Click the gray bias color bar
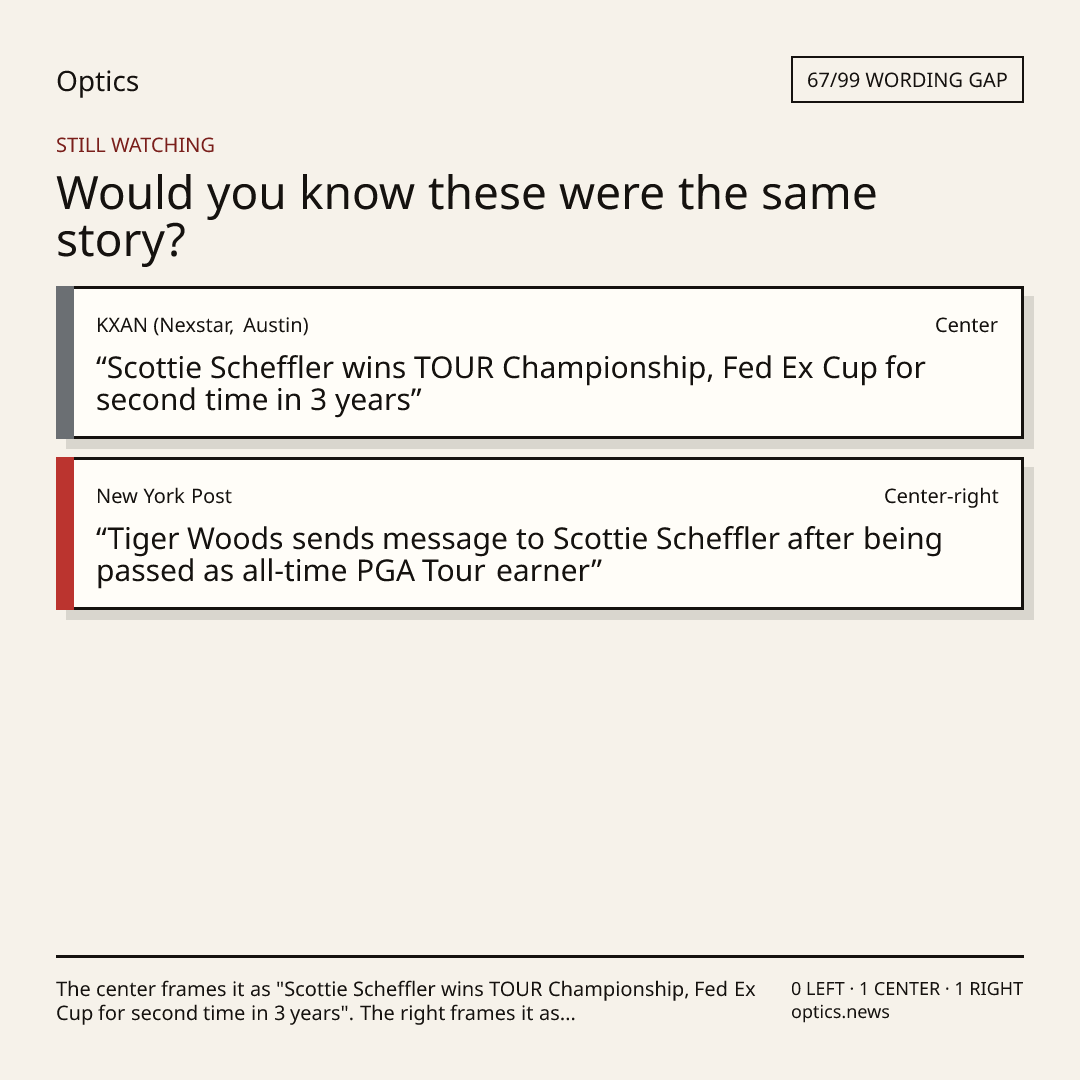Screen dimensions: 1080x1080 coord(65,362)
